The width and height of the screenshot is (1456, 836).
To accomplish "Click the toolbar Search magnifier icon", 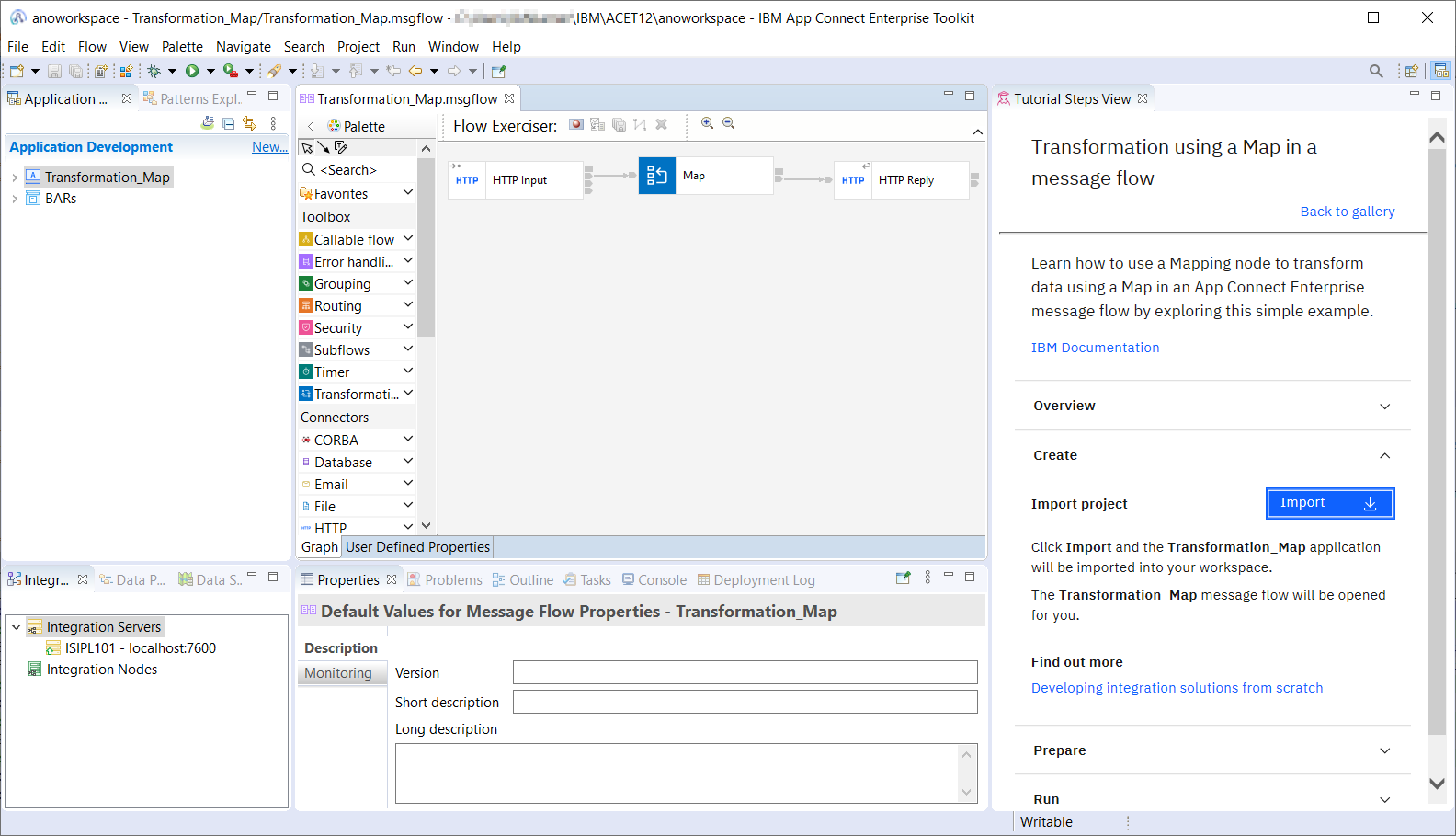I will (1376, 71).
